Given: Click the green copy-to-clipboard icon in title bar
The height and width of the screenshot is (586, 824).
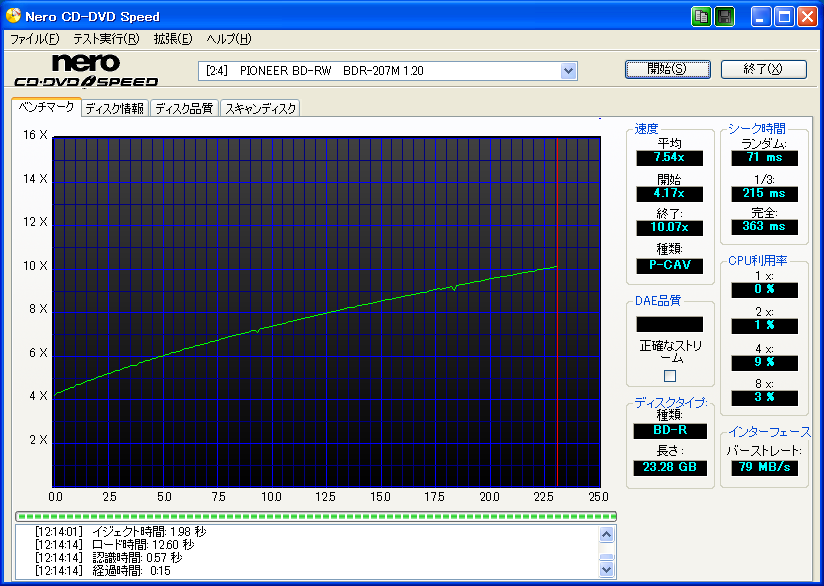Looking at the screenshot, I should click(702, 16).
